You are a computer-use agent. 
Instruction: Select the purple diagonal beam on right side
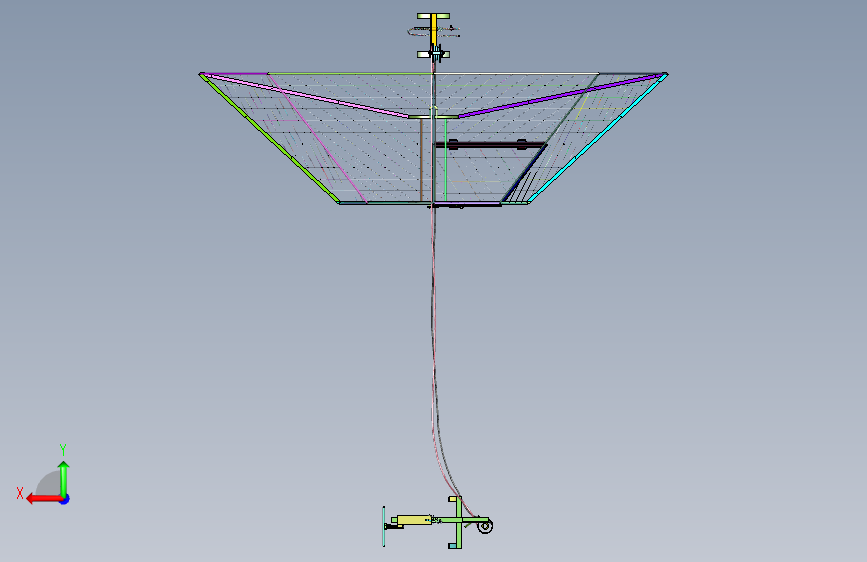[x=561, y=96]
